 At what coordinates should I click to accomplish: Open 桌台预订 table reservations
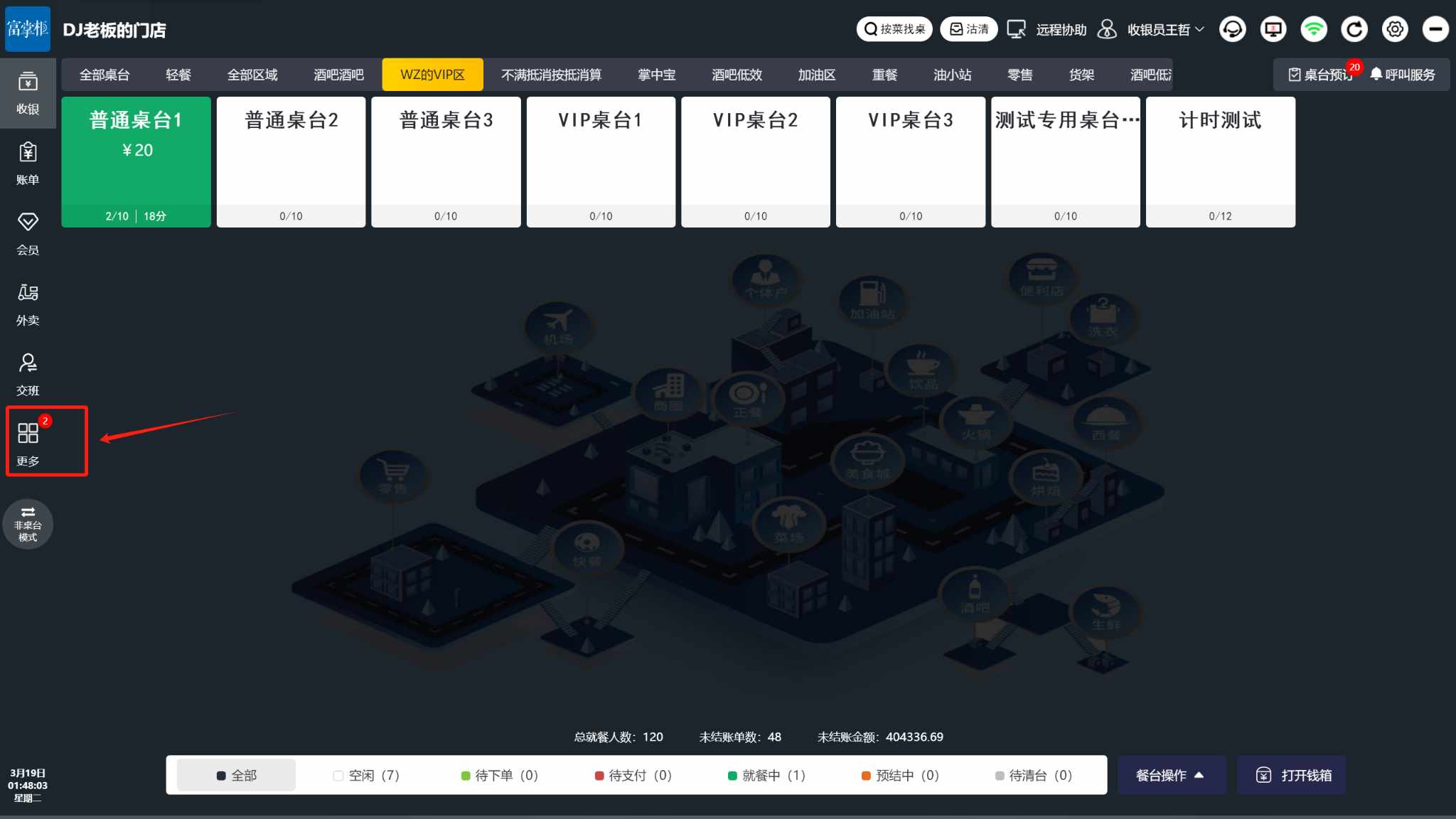[x=1321, y=75]
